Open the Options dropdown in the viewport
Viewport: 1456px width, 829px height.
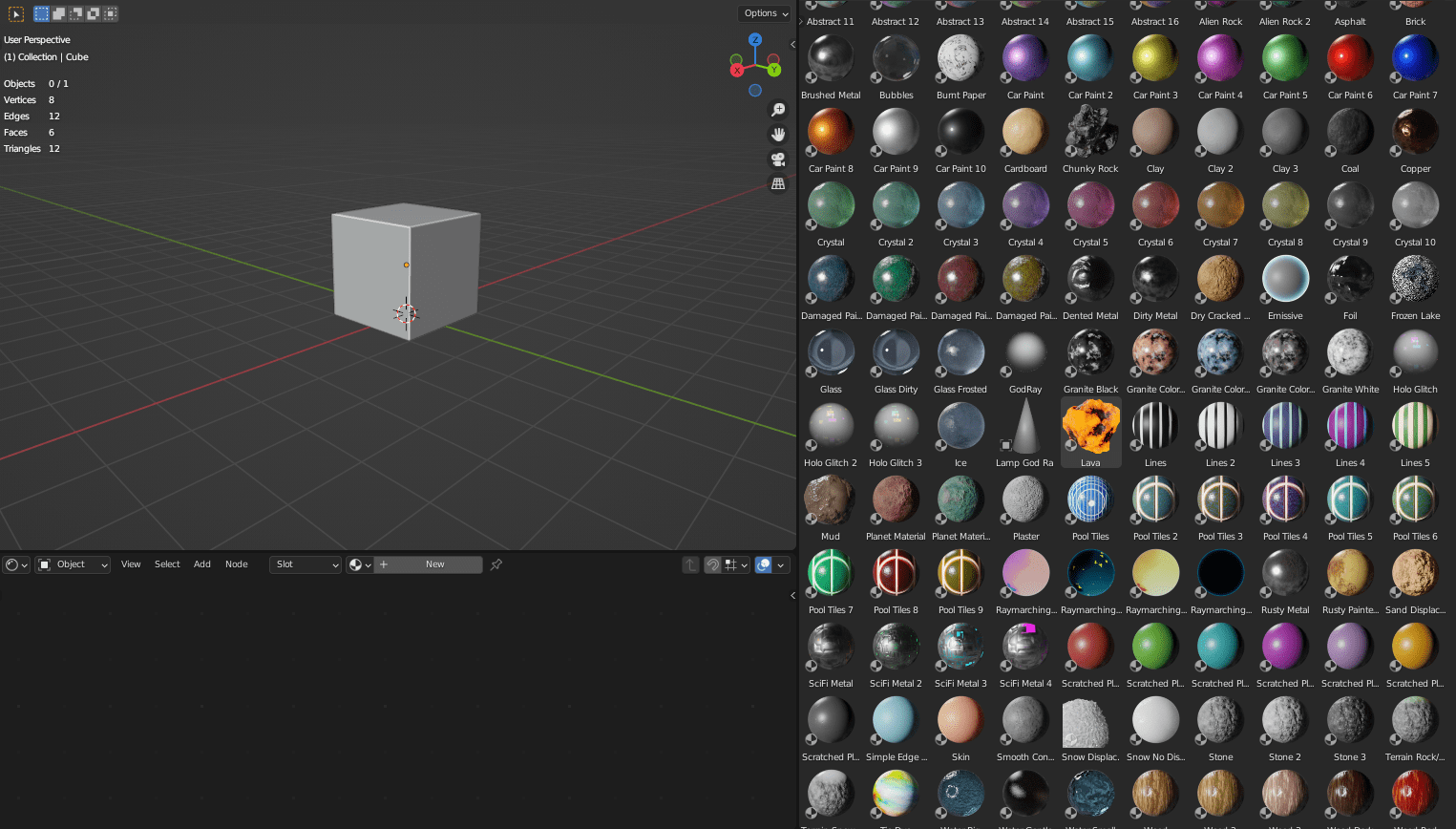764,13
